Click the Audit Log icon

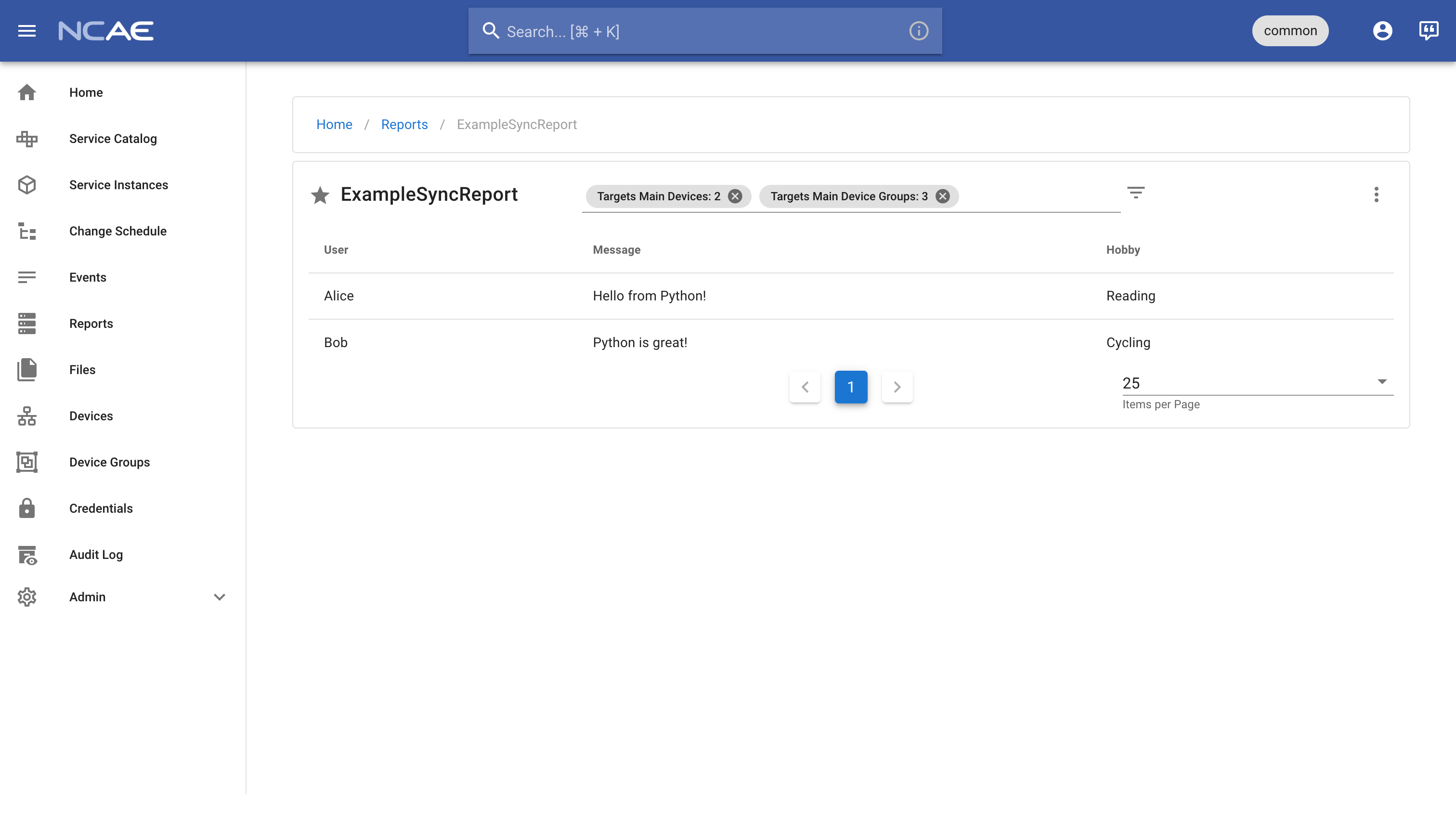(x=27, y=555)
